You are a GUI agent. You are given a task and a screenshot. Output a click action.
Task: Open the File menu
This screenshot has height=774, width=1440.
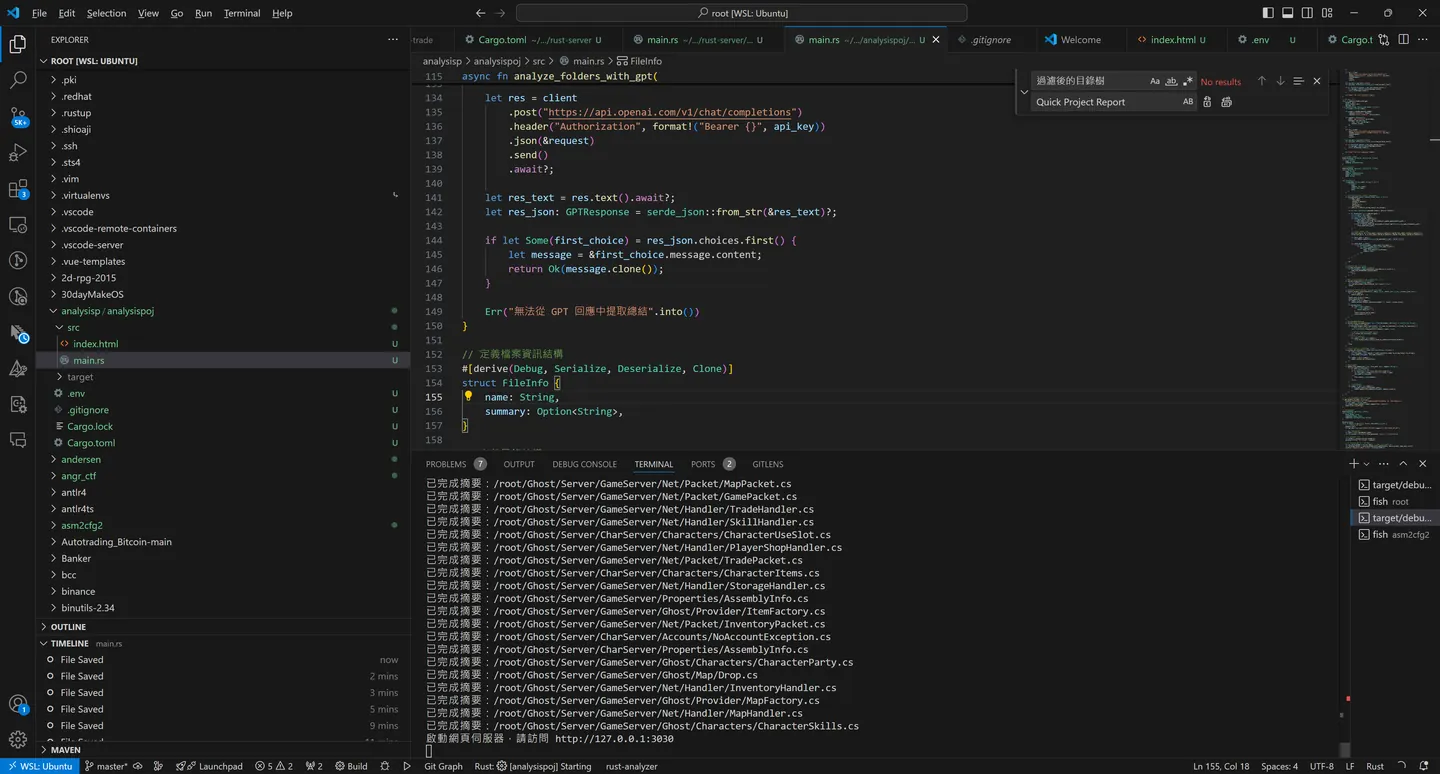39,13
